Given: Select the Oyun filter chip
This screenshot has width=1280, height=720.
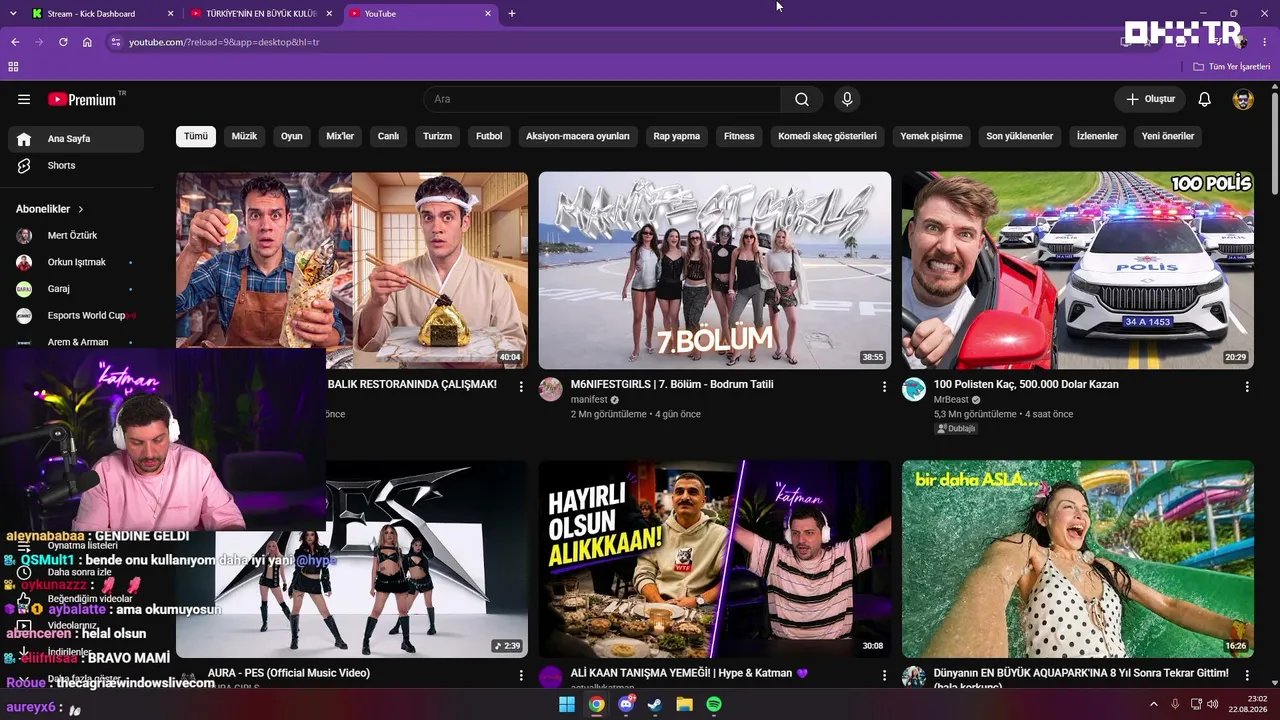Looking at the screenshot, I should (292, 136).
